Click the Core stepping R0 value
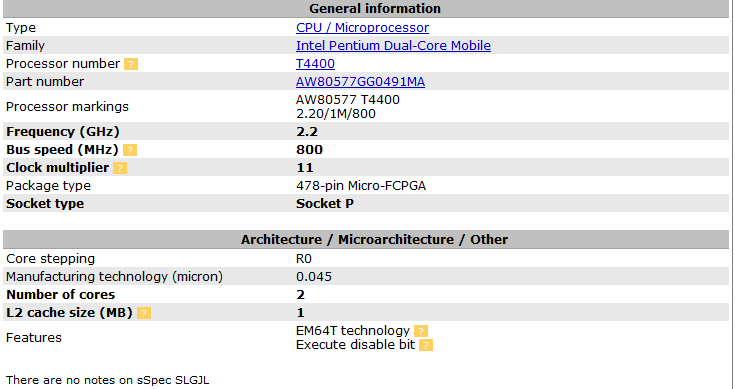735x389 pixels. point(304,259)
